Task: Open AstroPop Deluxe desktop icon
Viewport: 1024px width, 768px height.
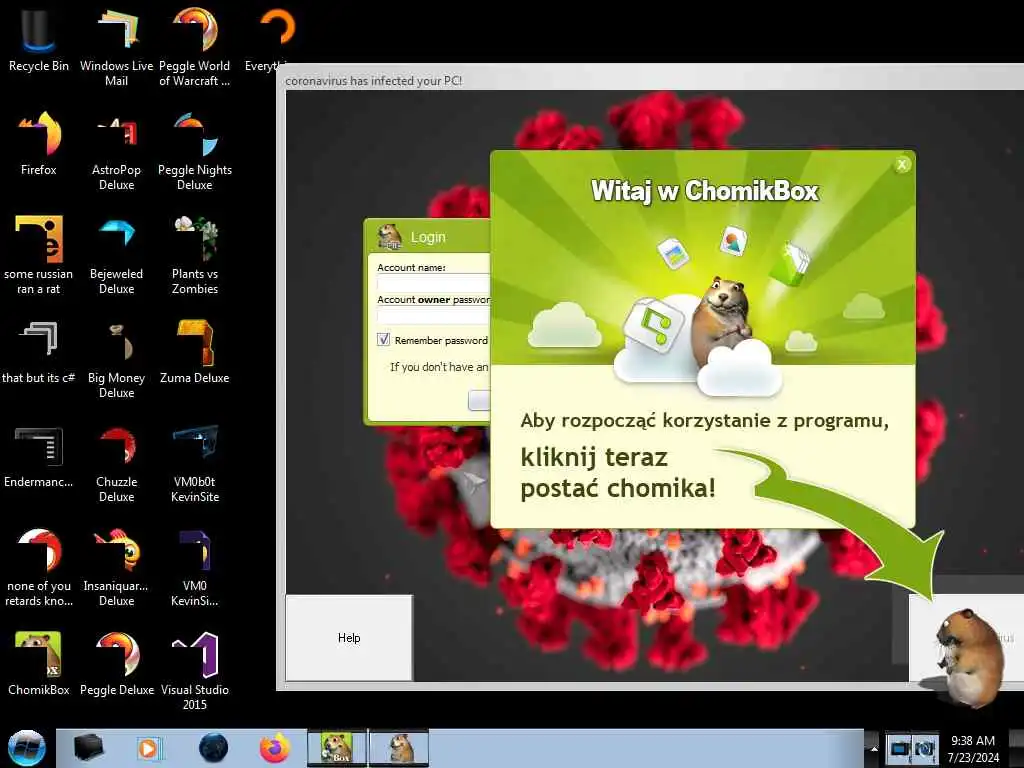Action: pos(116,152)
